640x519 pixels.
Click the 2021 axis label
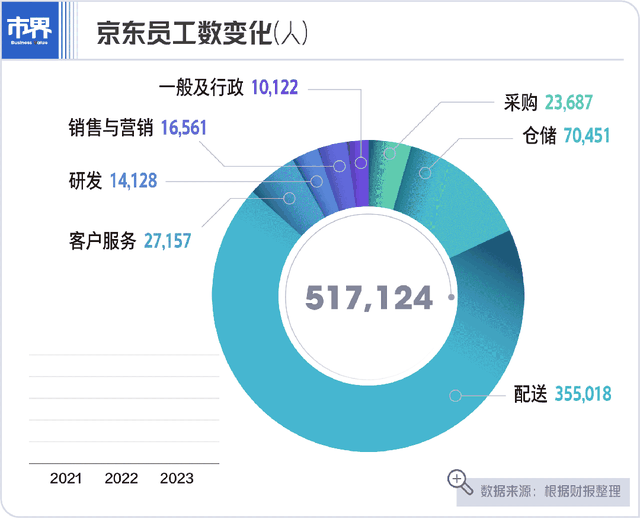tap(66, 478)
